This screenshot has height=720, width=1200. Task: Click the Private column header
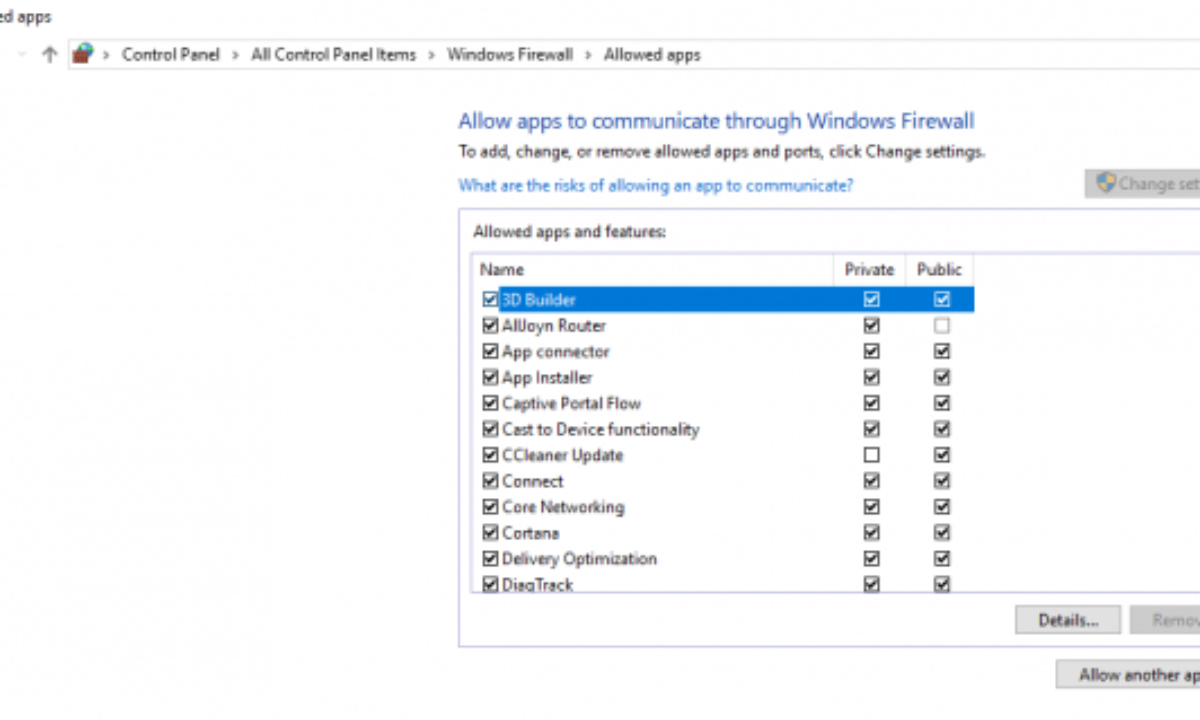[x=869, y=269]
